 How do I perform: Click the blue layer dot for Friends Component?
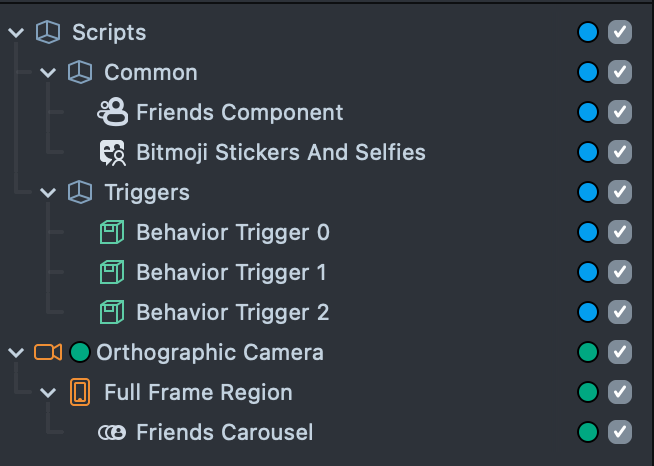(588, 112)
